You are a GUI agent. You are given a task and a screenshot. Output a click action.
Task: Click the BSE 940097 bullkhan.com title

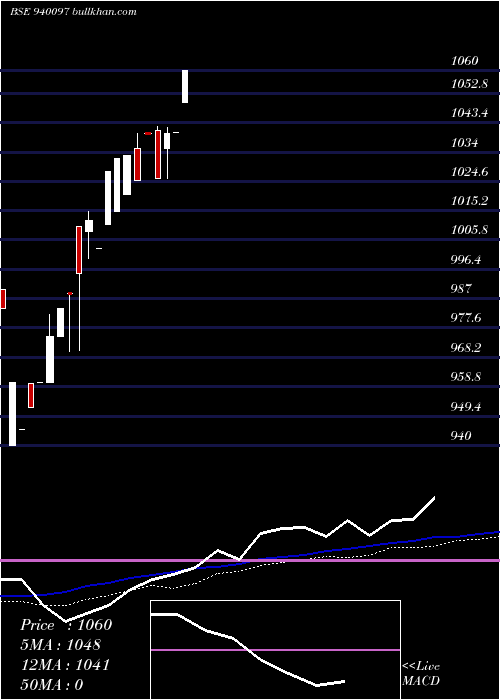74,12
